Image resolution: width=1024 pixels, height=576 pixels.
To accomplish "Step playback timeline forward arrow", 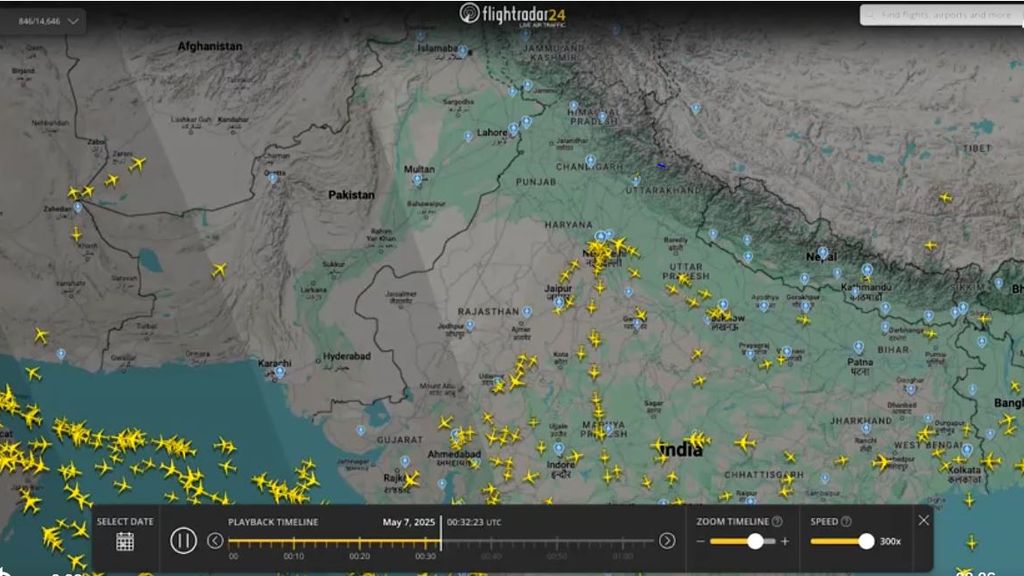I will (x=667, y=541).
